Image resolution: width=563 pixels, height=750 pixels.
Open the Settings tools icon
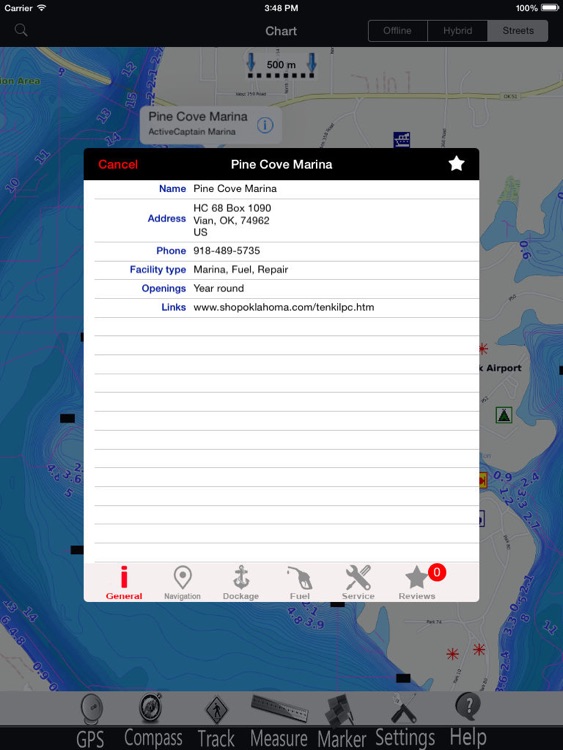[x=405, y=720]
